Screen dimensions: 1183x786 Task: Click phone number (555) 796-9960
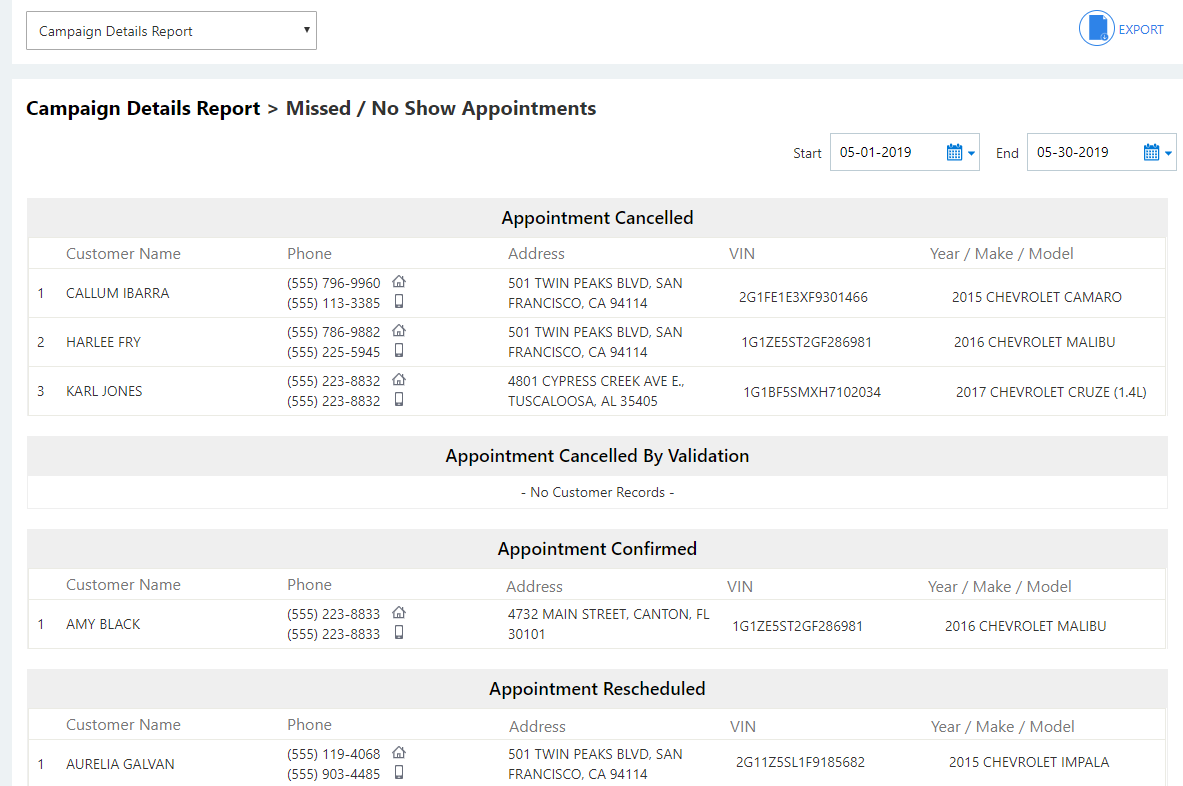coord(333,283)
